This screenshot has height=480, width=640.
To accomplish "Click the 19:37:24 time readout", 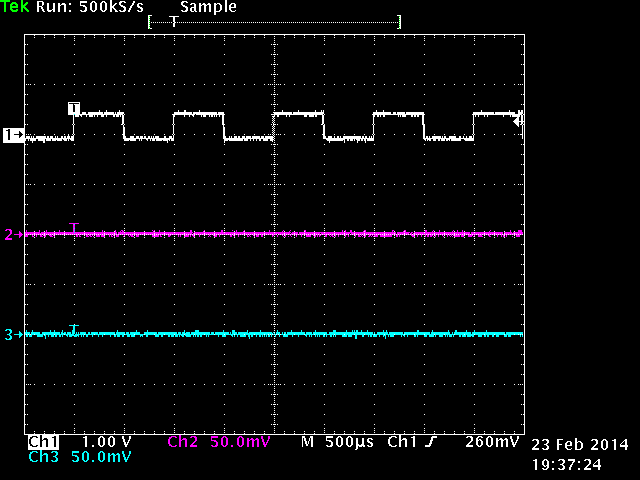I will point(567,464).
